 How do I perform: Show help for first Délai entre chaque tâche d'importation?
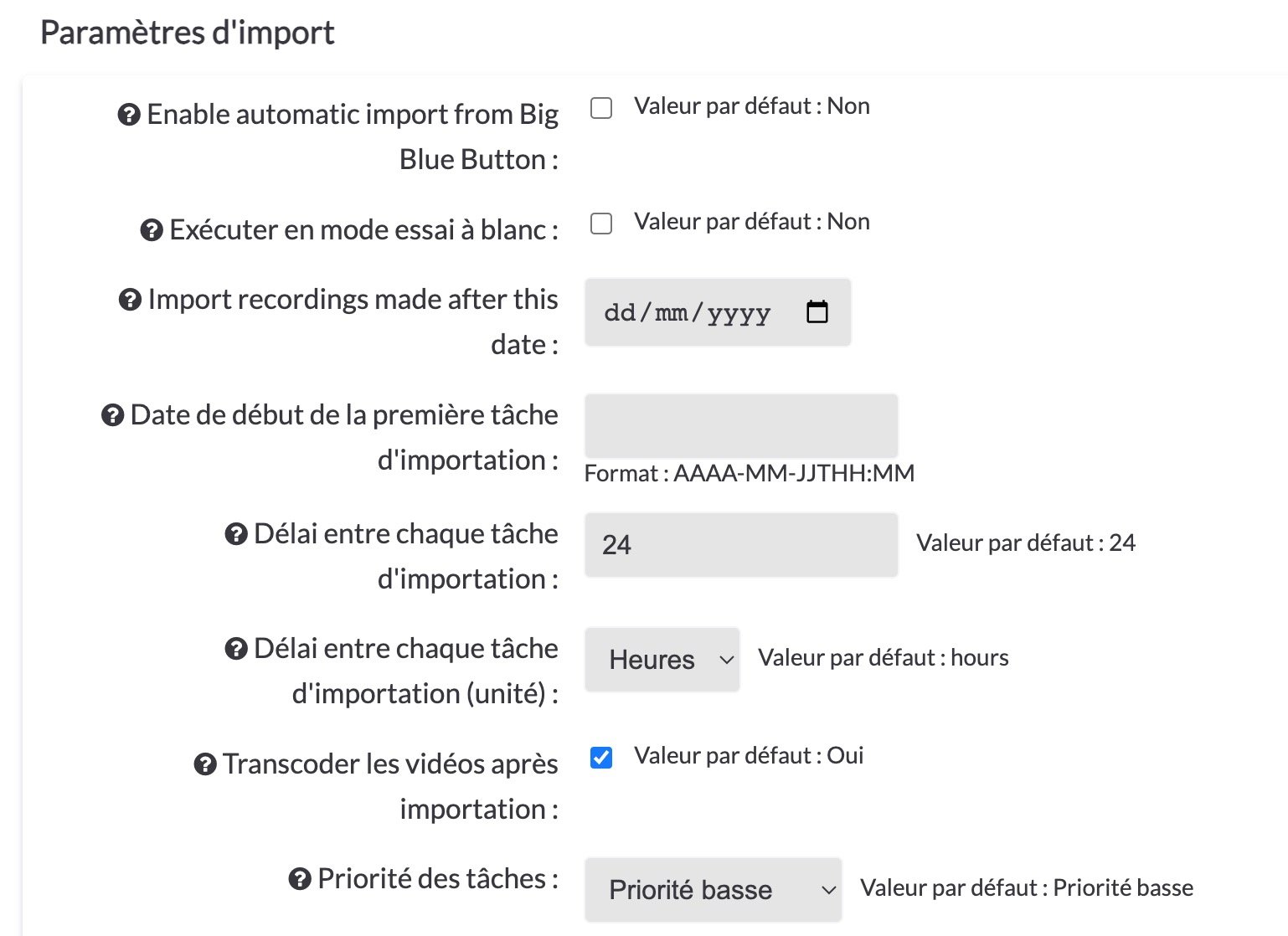pyautogui.click(x=236, y=534)
